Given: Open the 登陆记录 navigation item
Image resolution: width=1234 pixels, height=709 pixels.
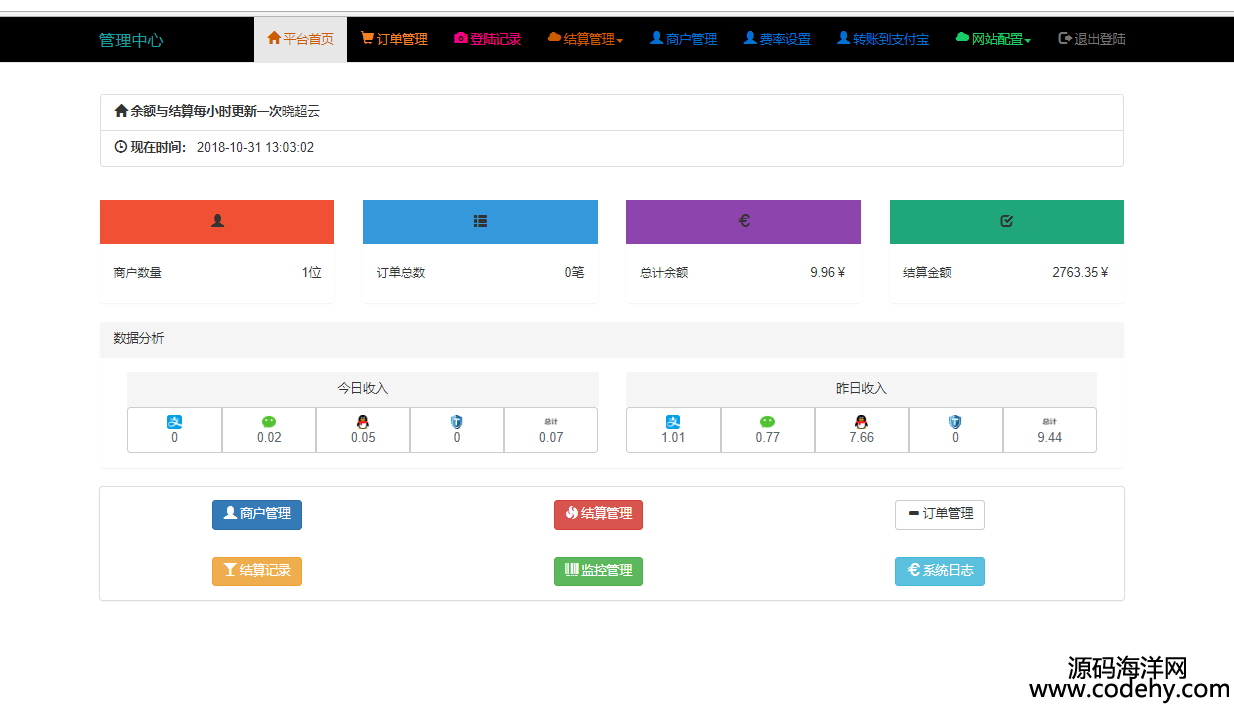Looking at the screenshot, I should pos(488,40).
